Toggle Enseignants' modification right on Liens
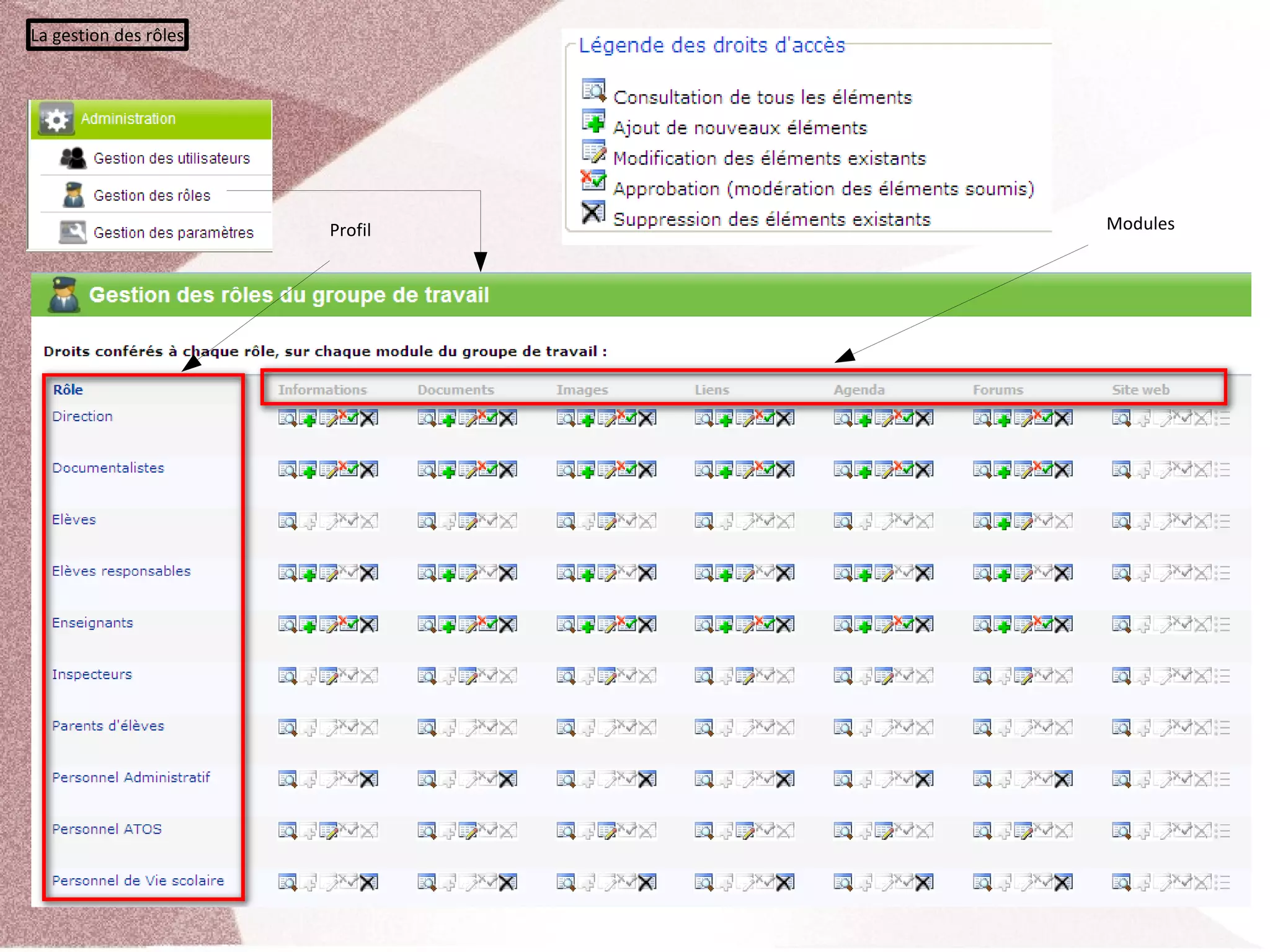Viewport: 1270px width, 952px height. pos(745,625)
